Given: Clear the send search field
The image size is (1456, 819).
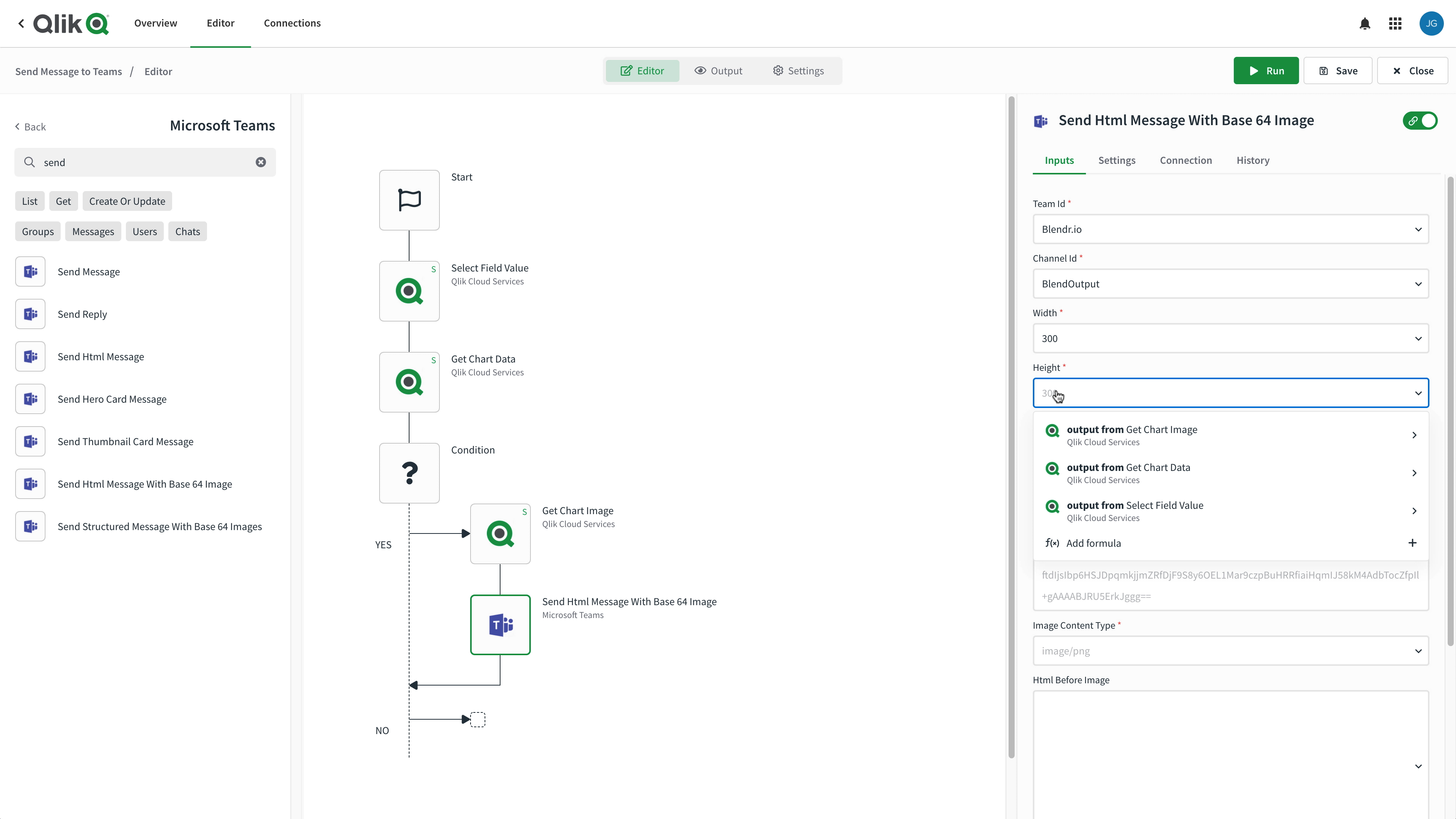Looking at the screenshot, I should click(260, 162).
